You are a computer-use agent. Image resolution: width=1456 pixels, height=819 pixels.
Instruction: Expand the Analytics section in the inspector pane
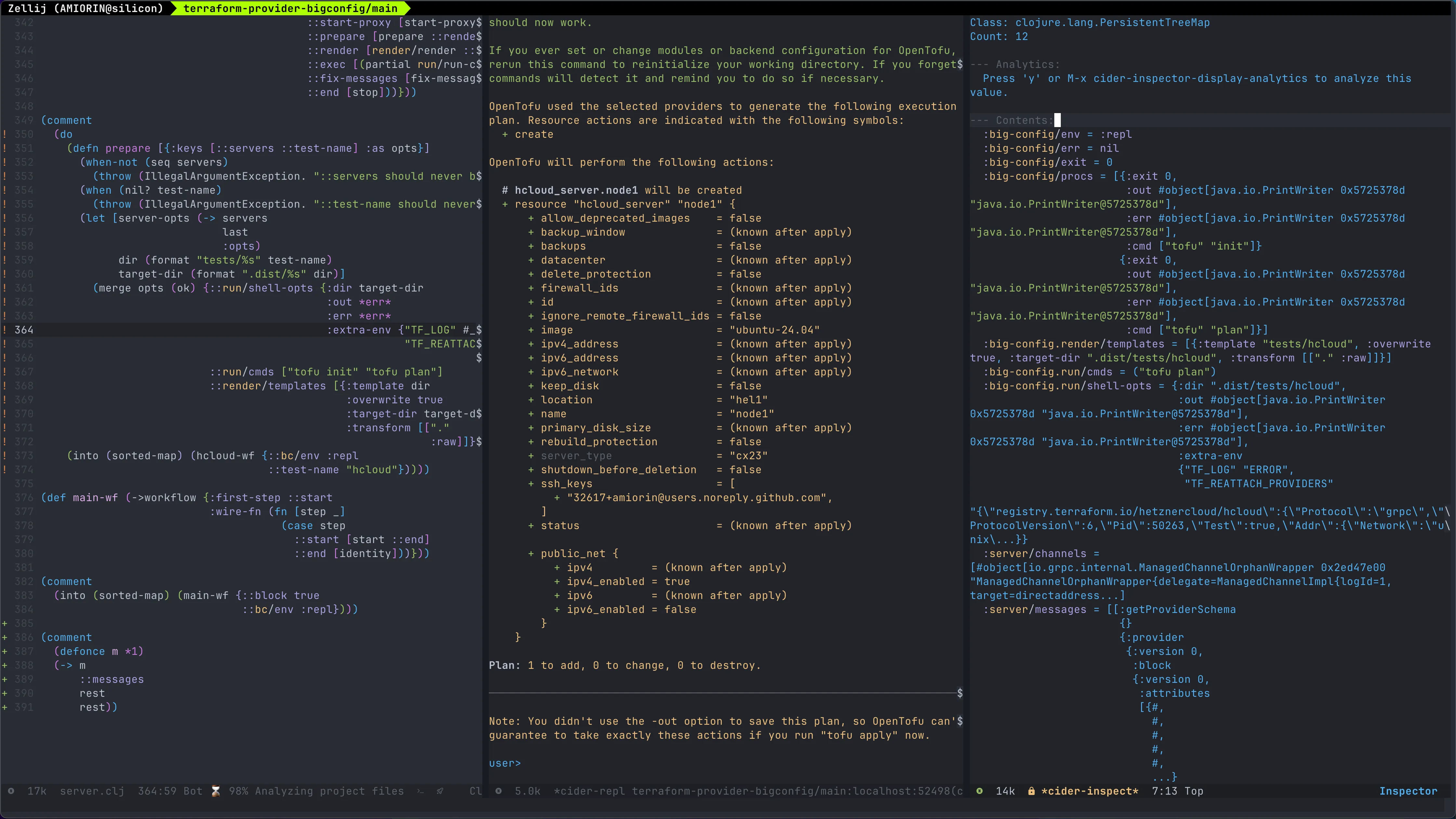[1017, 64]
